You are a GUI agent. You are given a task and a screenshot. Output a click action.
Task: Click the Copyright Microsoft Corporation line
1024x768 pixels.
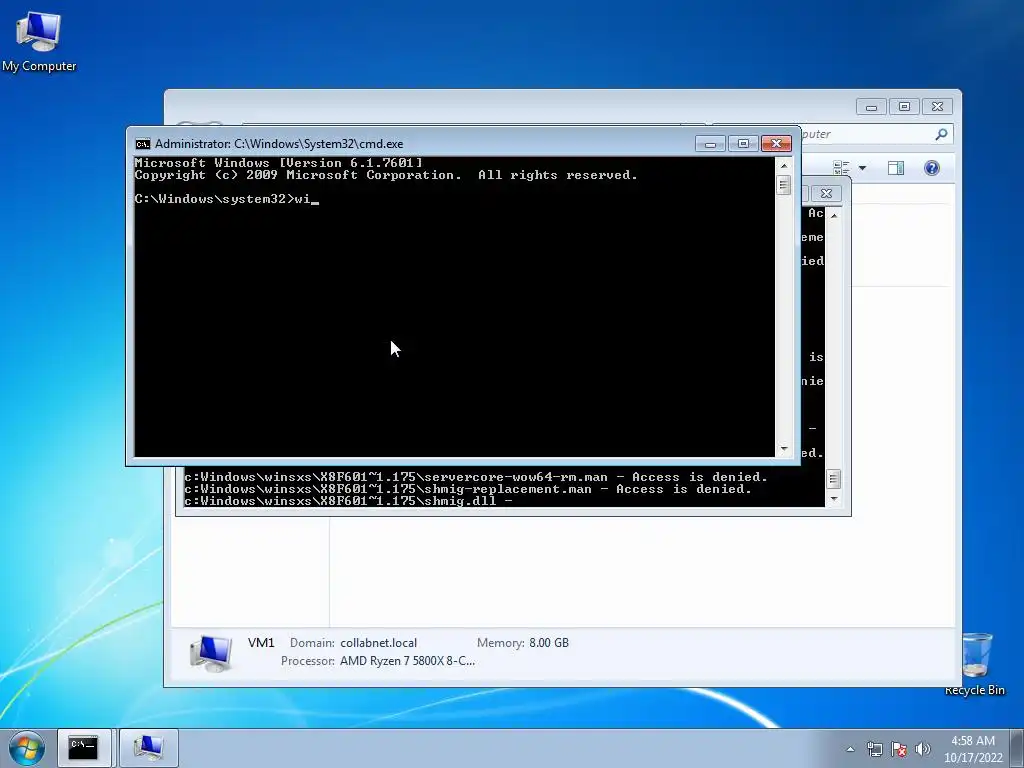[386, 175]
